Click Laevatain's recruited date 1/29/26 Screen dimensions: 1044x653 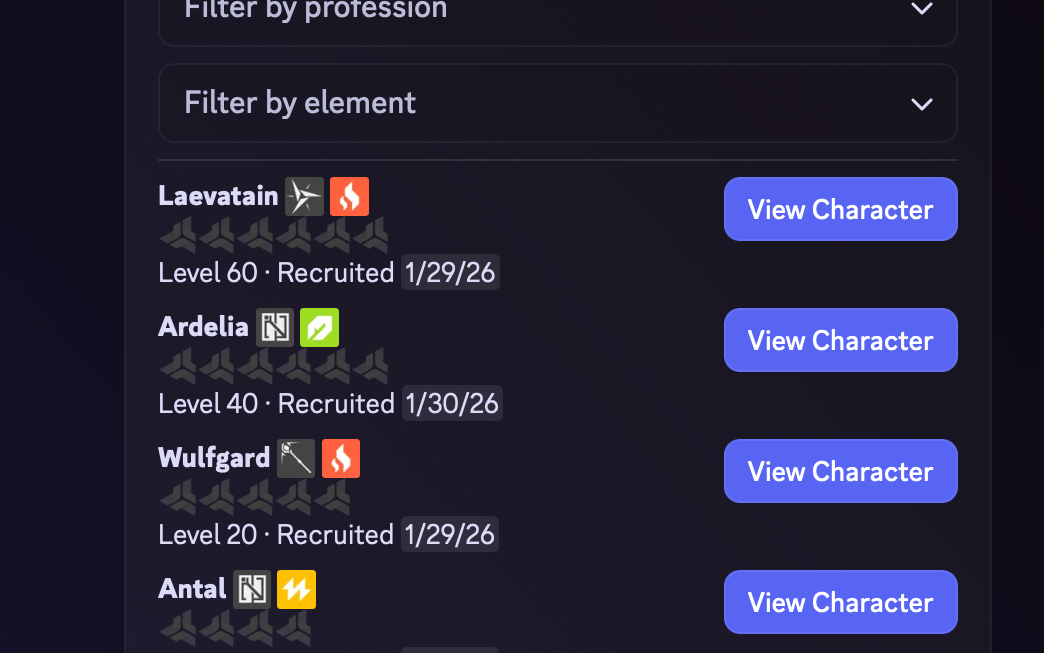pos(450,272)
